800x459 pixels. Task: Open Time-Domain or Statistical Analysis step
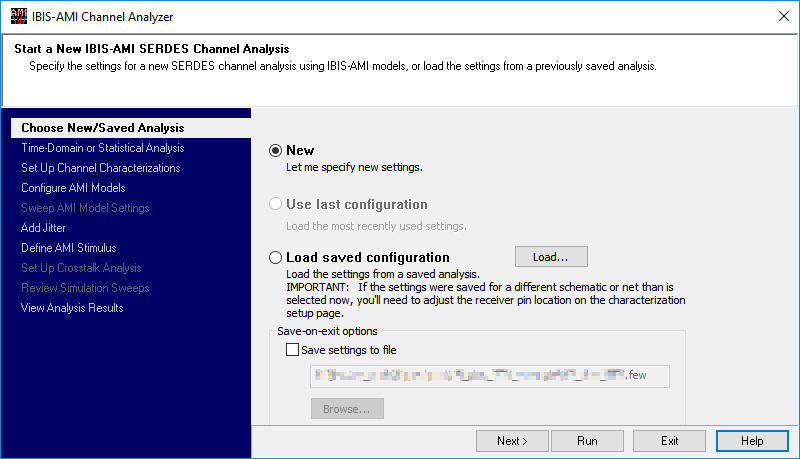tap(102, 148)
